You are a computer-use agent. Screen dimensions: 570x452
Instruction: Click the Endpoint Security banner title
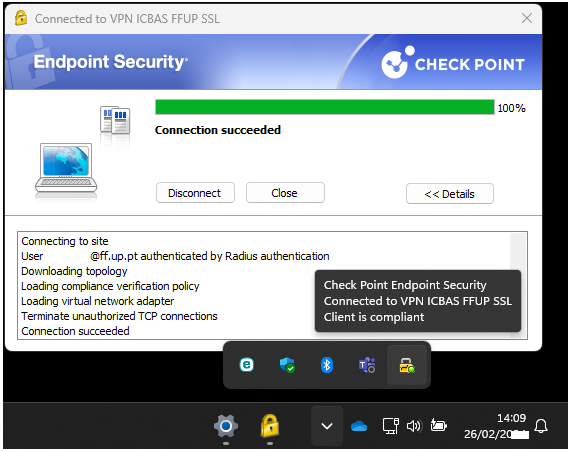(x=111, y=62)
